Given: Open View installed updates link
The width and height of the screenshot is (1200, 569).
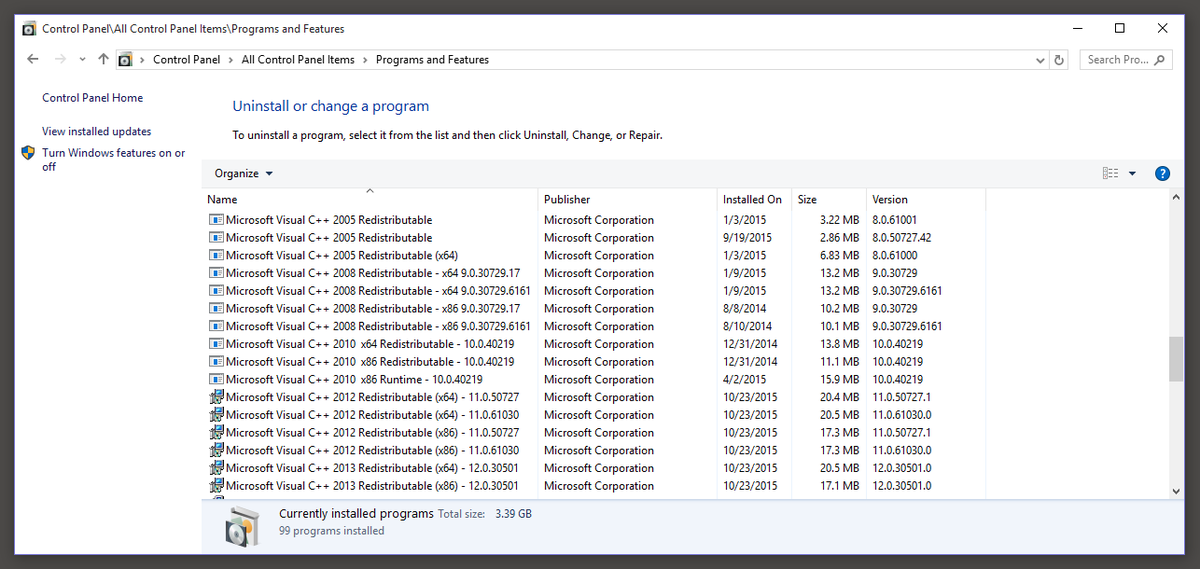Looking at the screenshot, I should click(x=97, y=131).
